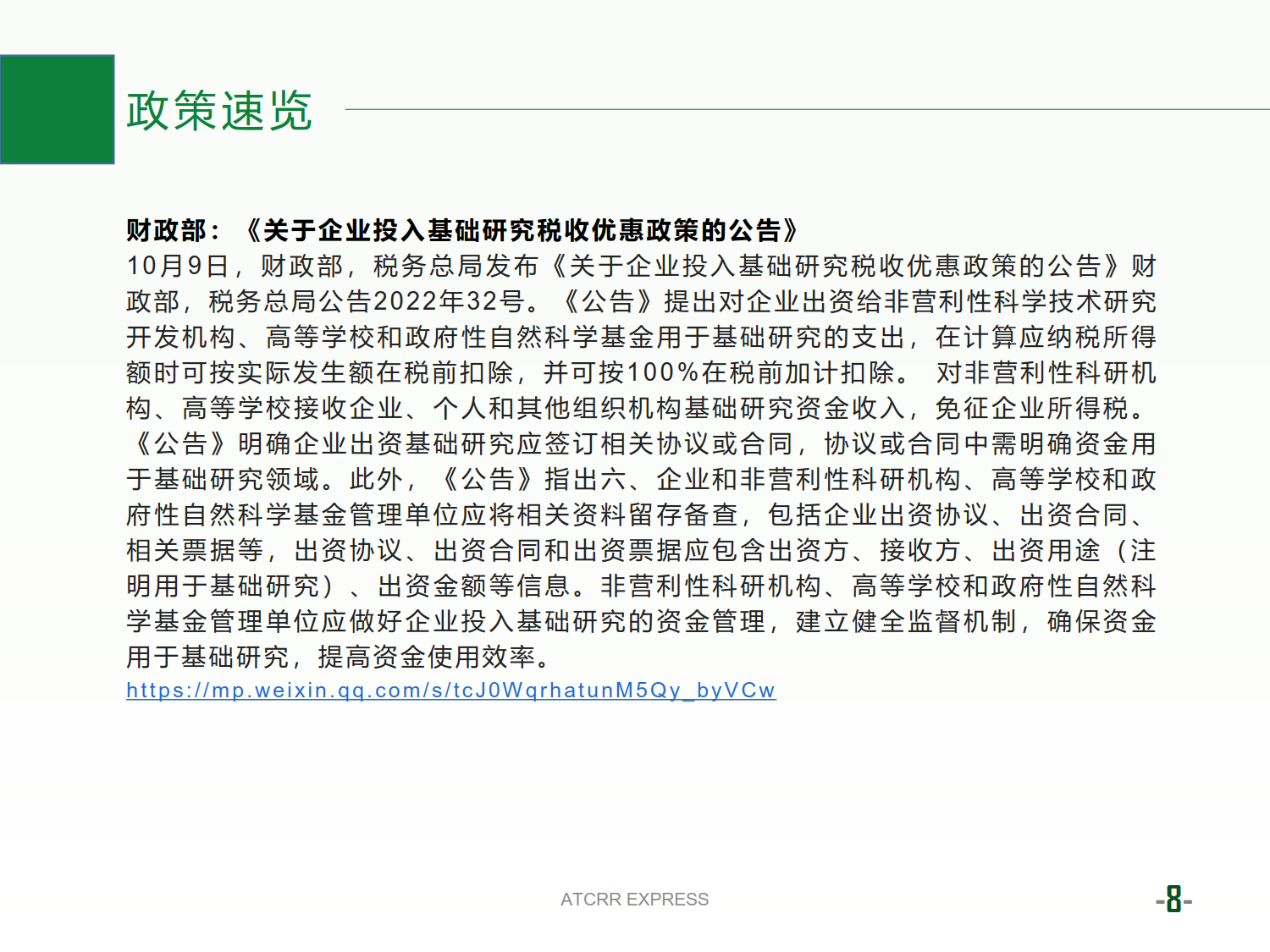The image size is (1270, 952).
Task: Open the mp.weixin.qq.com article link
Action: pyautogui.click(x=451, y=691)
